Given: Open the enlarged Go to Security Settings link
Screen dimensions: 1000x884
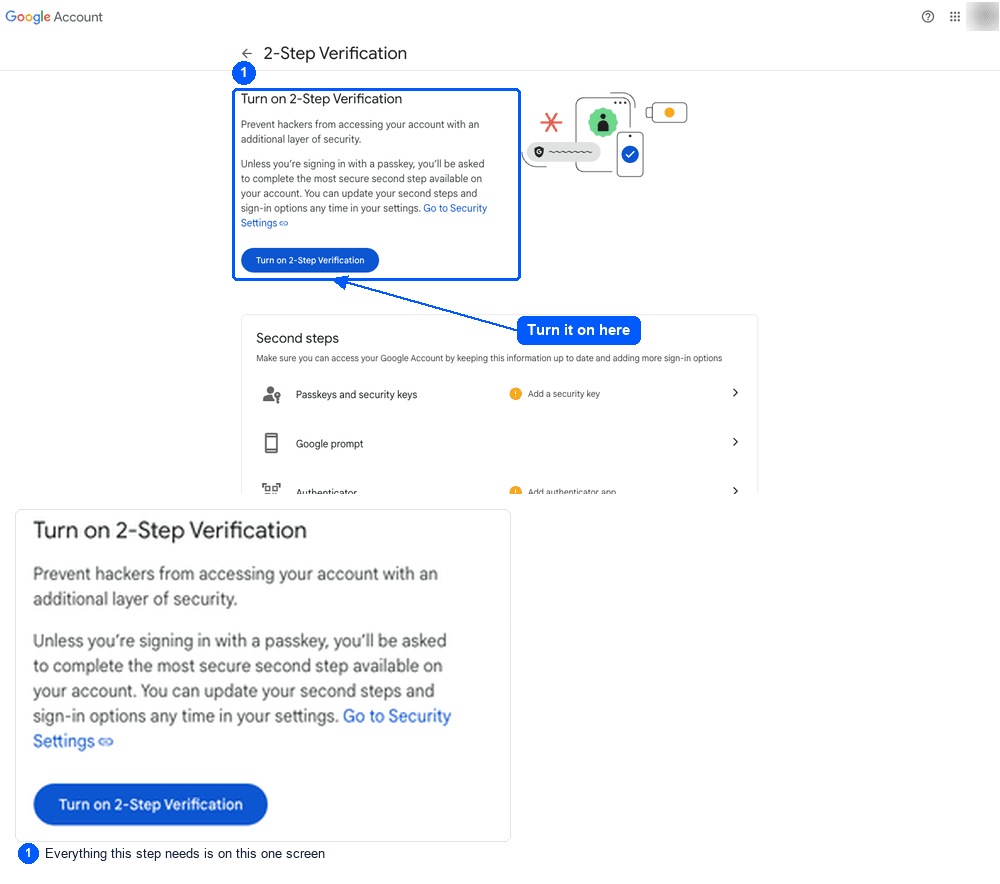Looking at the screenshot, I should [397, 716].
